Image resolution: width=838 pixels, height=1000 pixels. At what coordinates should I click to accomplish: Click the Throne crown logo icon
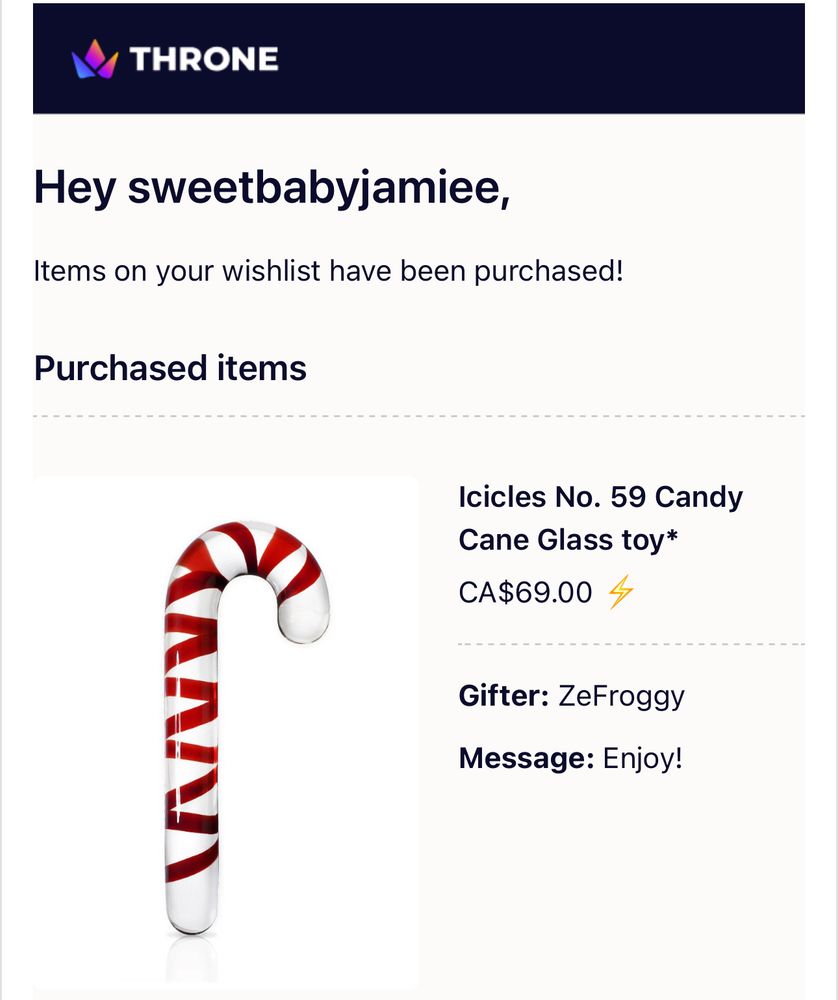(x=94, y=59)
